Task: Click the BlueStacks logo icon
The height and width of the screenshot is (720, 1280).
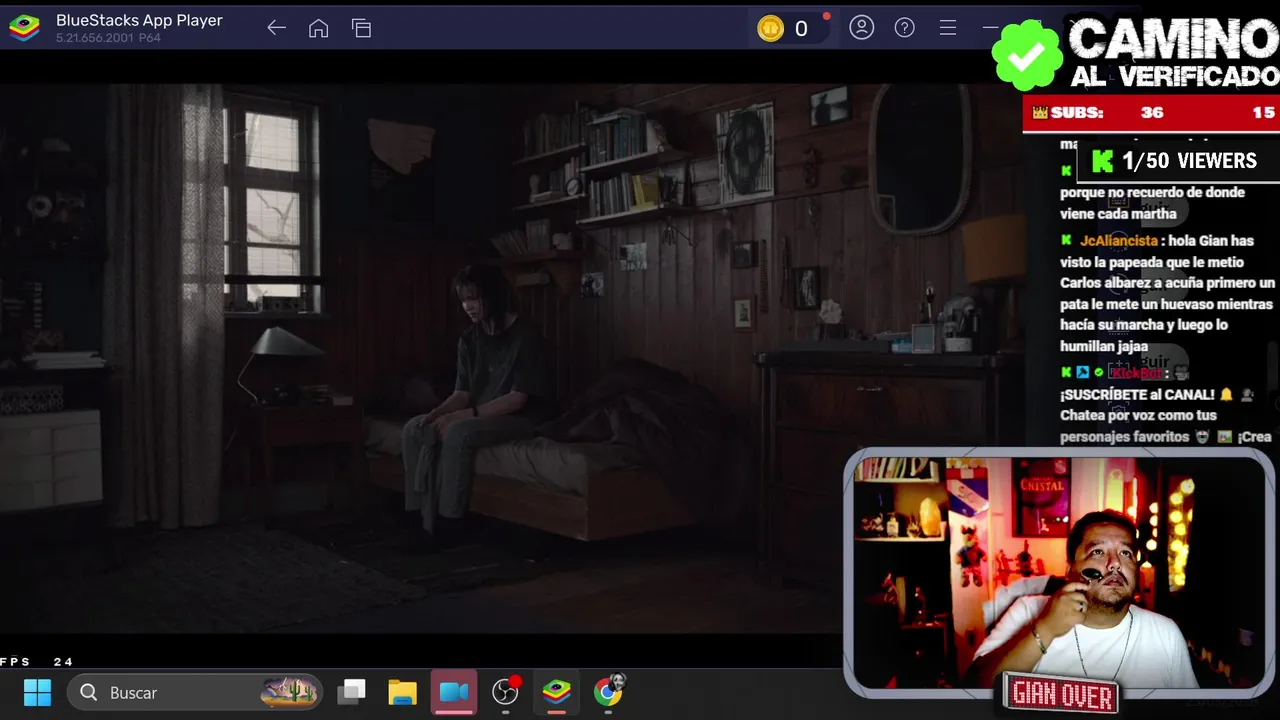Action: pyautogui.click(x=24, y=28)
